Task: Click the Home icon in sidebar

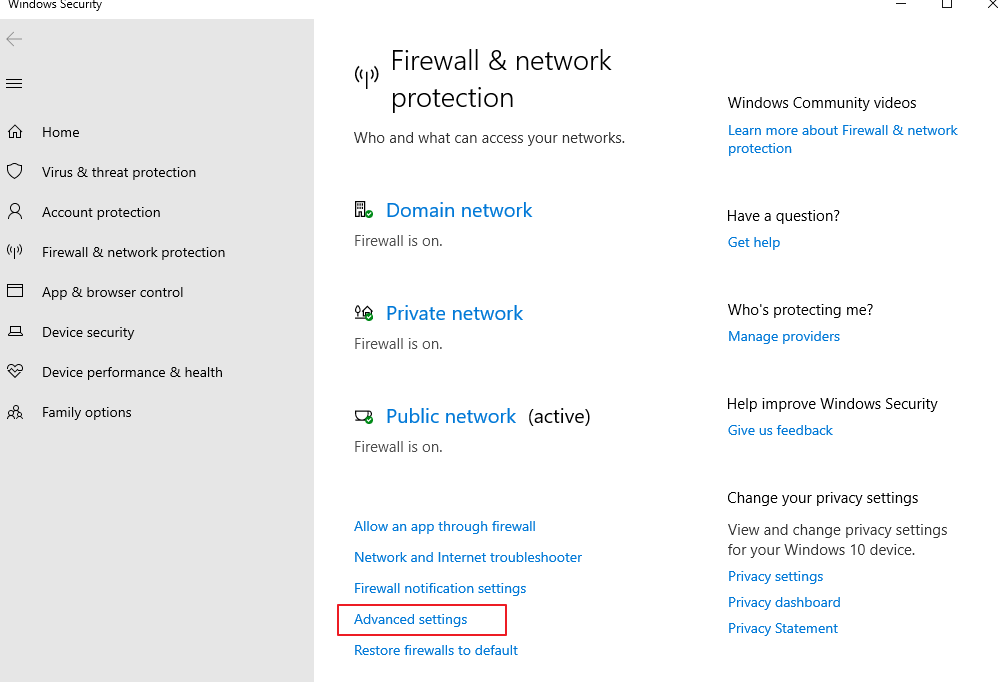Action: [15, 132]
